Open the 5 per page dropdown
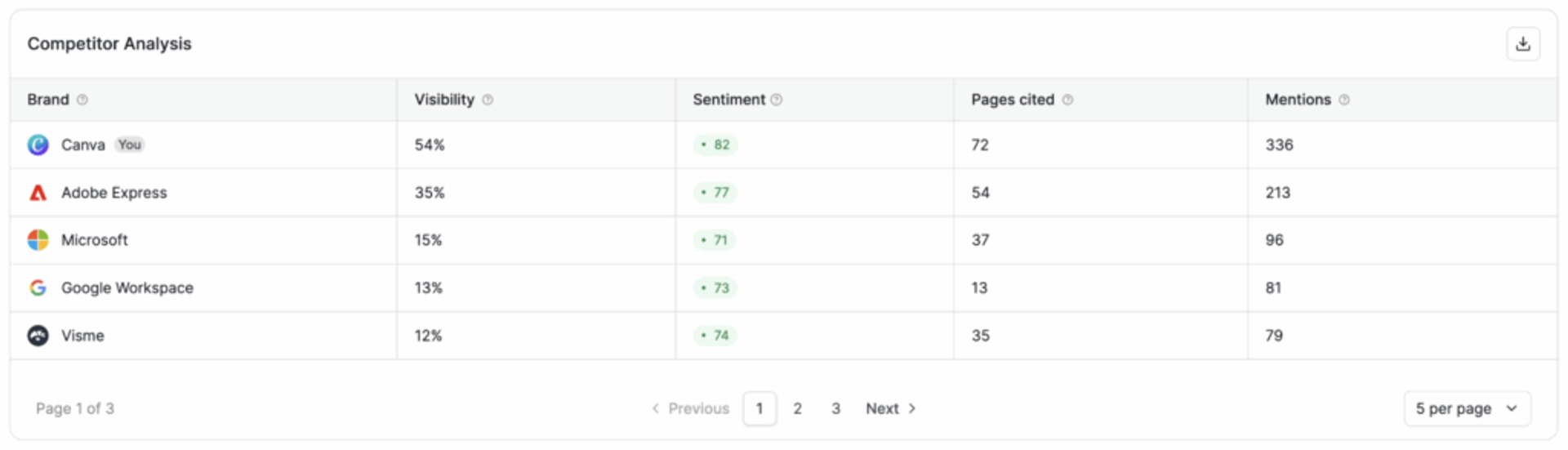Screen dimensions: 1568x450 point(1468,408)
